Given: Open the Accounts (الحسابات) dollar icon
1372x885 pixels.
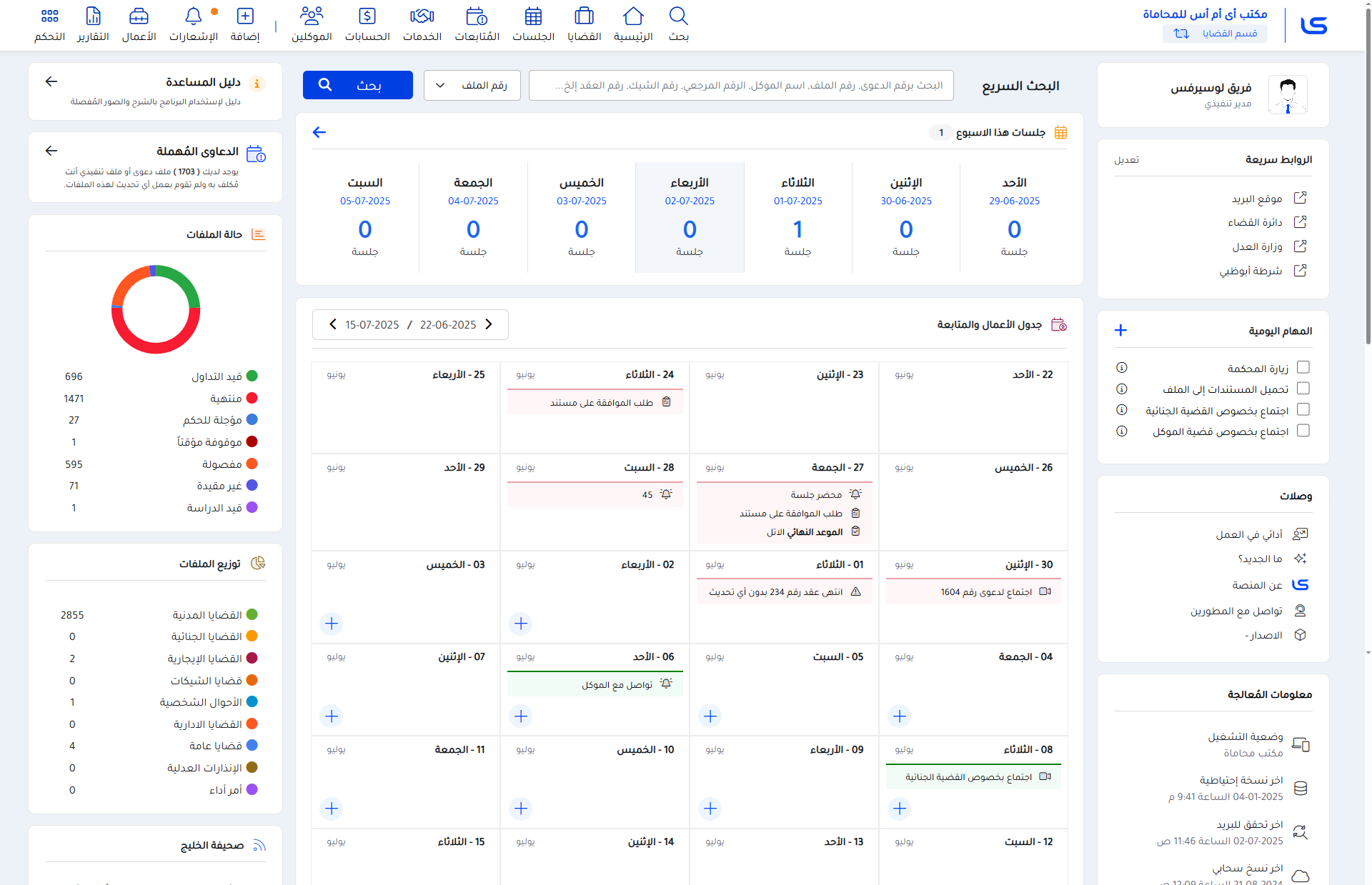Looking at the screenshot, I should click(367, 16).
